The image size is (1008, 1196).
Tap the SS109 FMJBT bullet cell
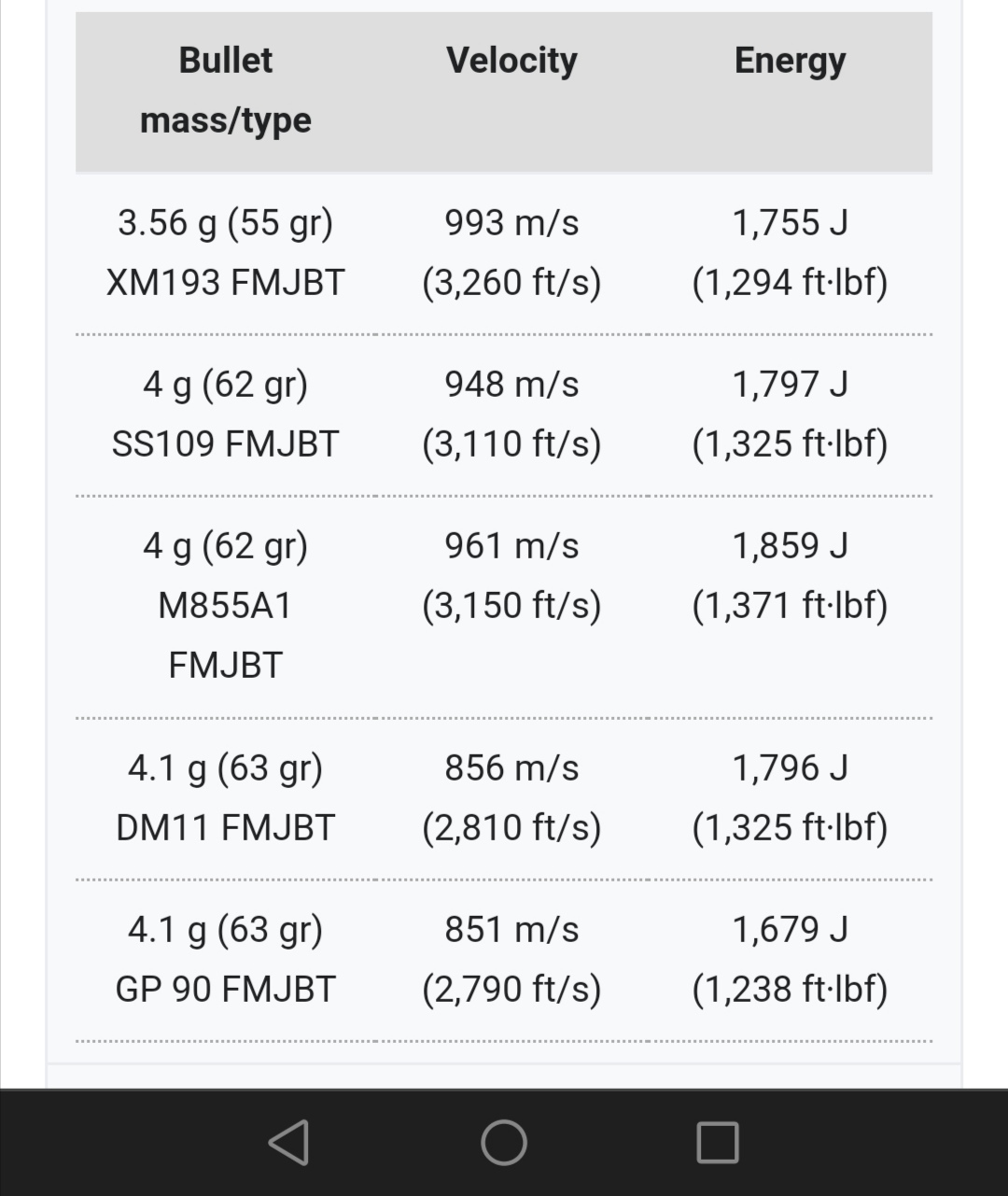coord(226,414)
